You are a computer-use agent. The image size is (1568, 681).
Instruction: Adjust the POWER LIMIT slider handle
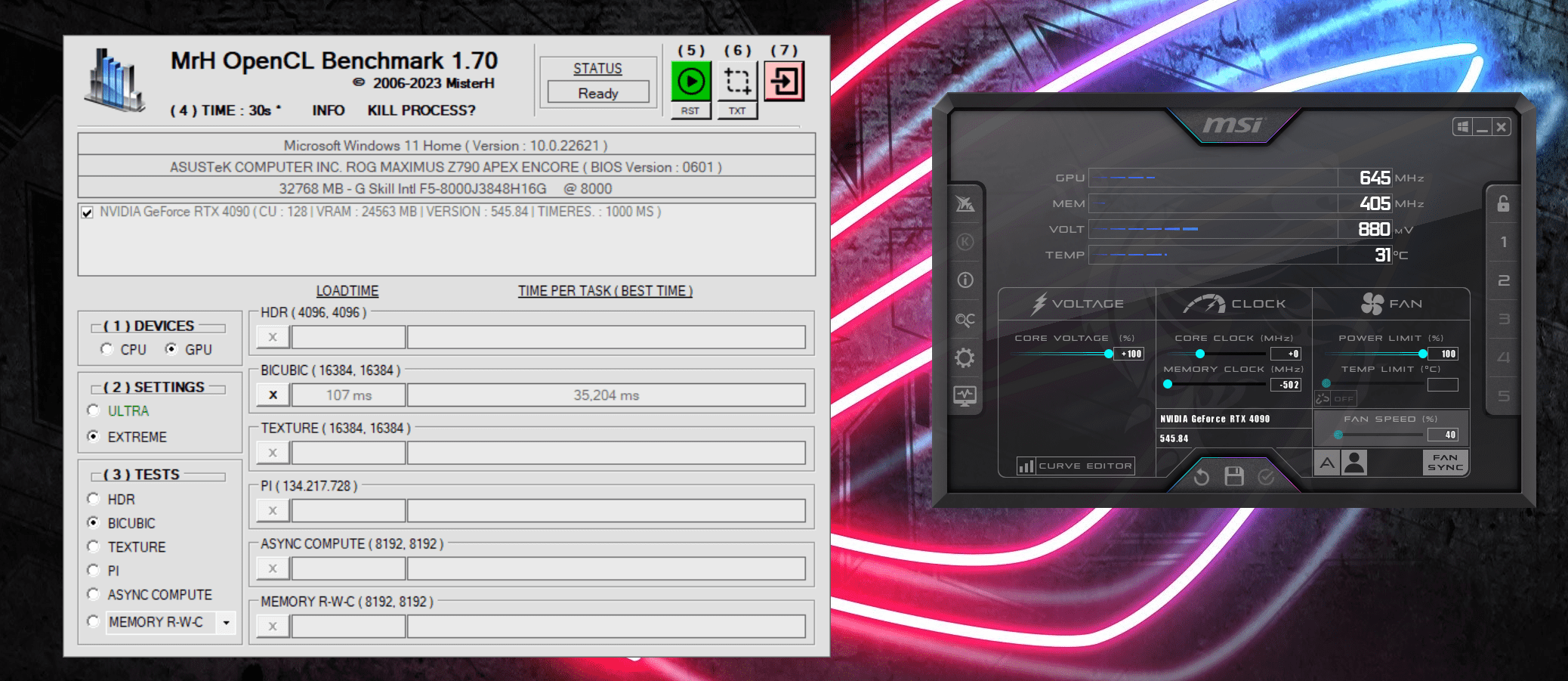[x=1423, y=354]
